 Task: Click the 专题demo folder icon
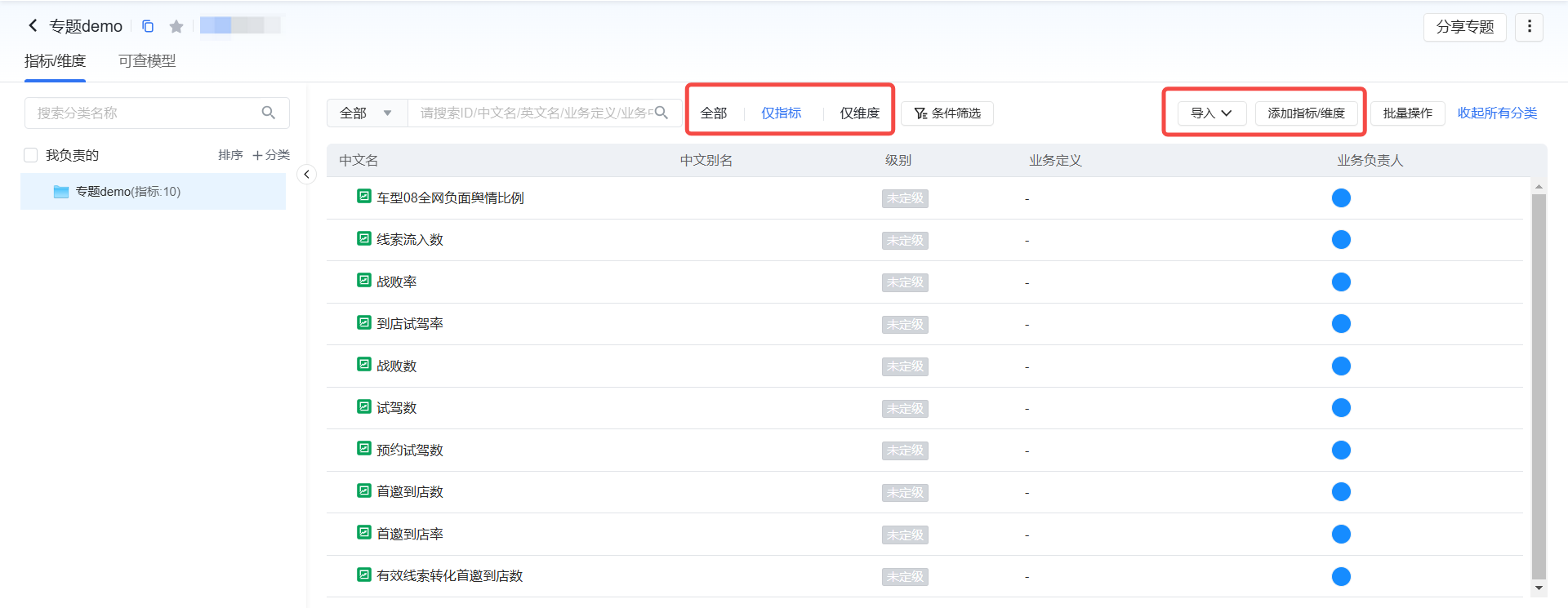(x=61, y=192)
